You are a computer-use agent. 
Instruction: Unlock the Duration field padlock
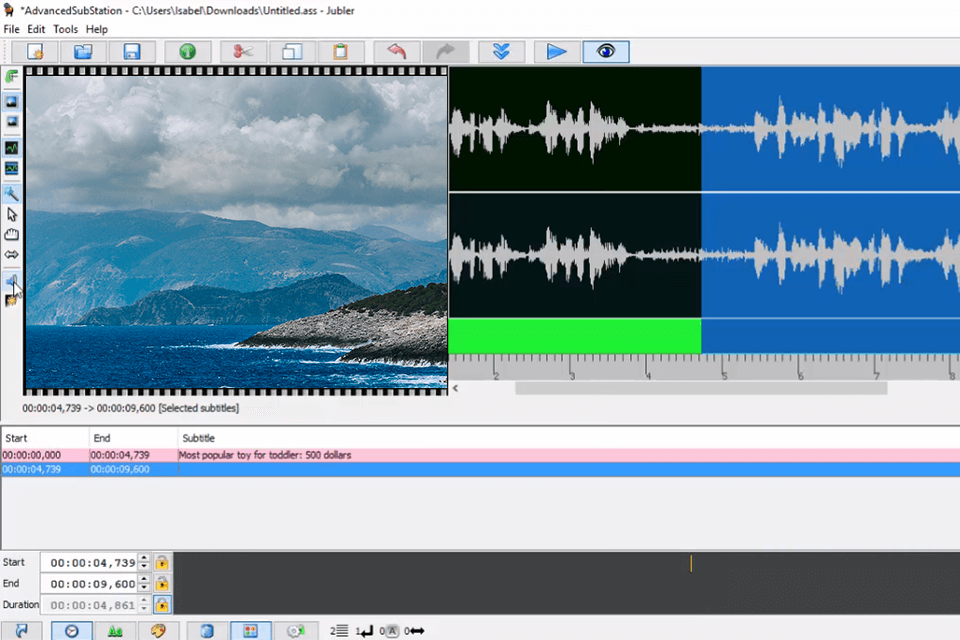(x=162, y=604)
